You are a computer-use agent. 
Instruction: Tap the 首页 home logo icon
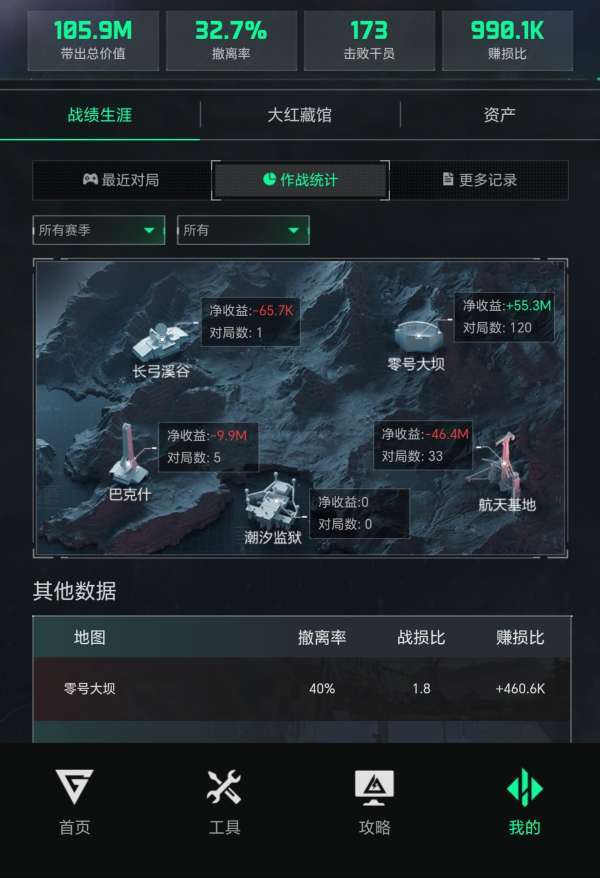click(74, 787)
